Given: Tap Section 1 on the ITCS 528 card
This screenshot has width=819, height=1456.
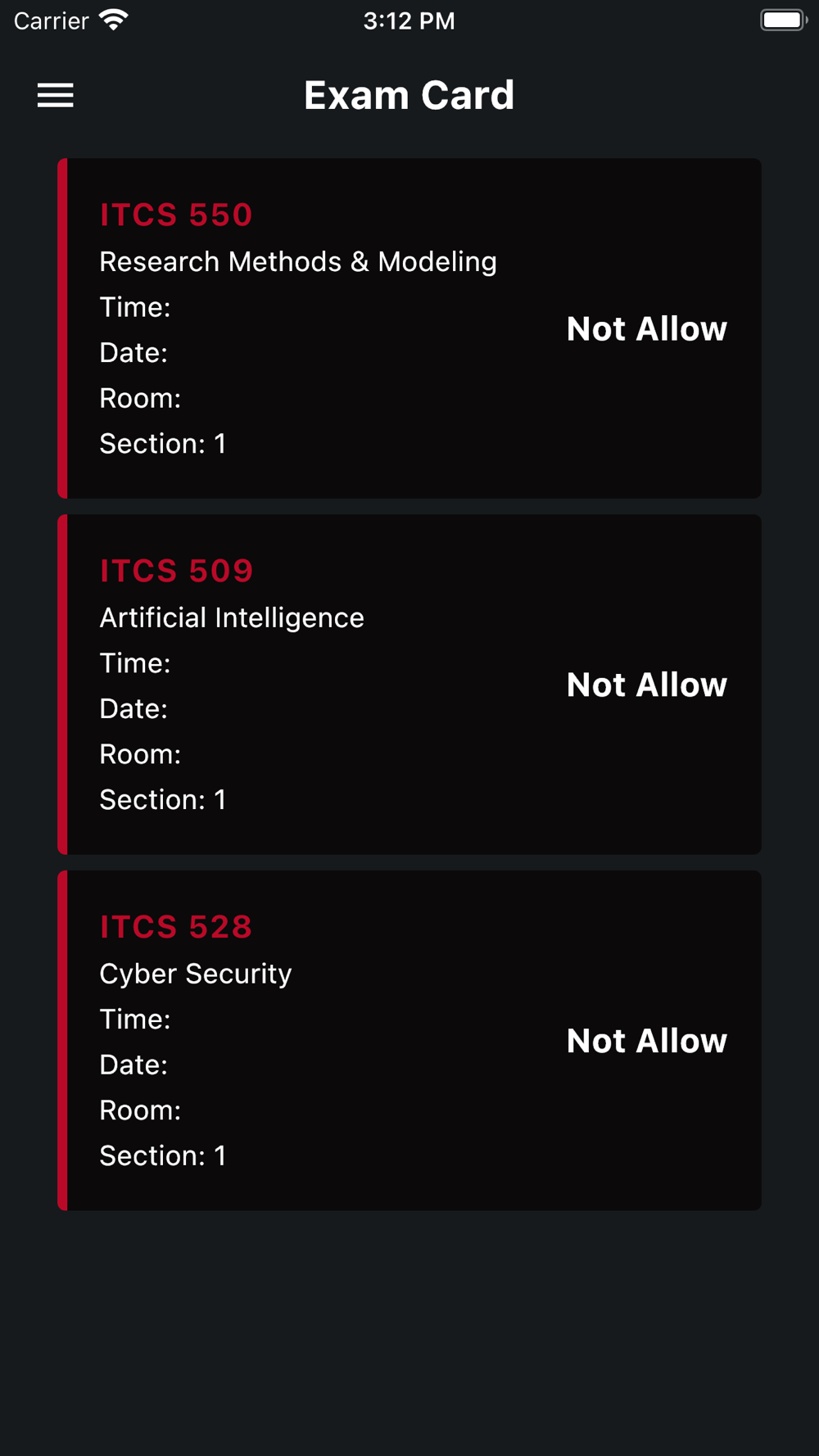Looking at the screenshot, I should click(162, 1156).
